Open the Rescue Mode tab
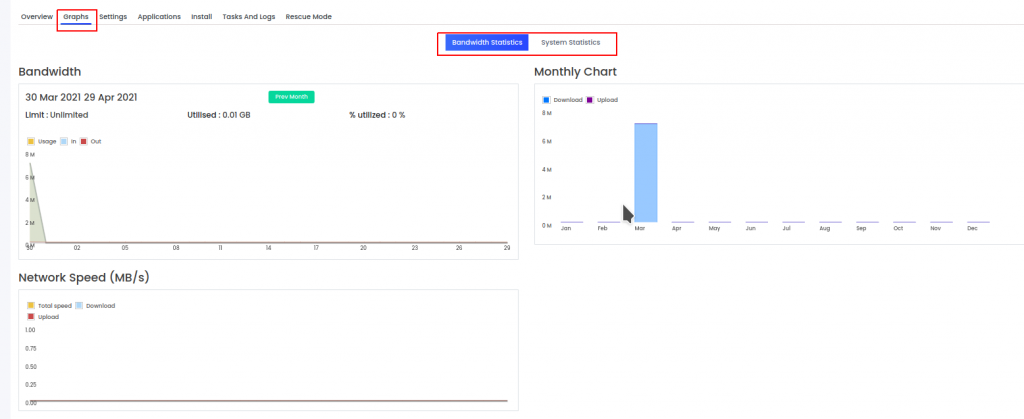Viewport: 1024px width, 419px height. pos(308,17)
